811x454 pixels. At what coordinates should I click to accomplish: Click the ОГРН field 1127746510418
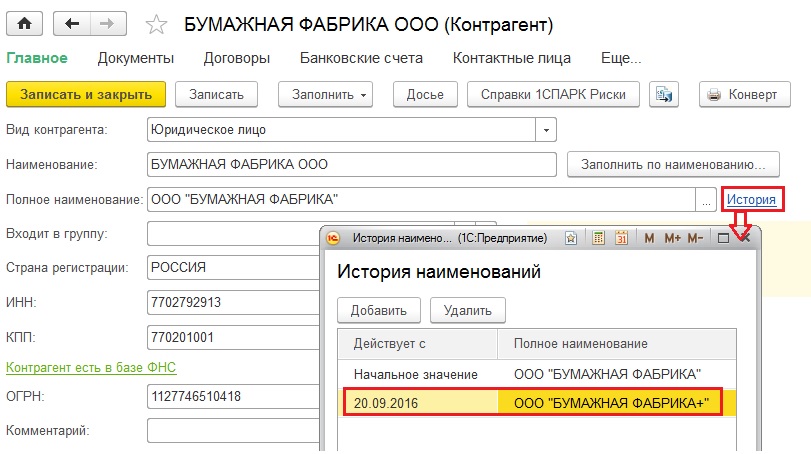coord(233,397)
